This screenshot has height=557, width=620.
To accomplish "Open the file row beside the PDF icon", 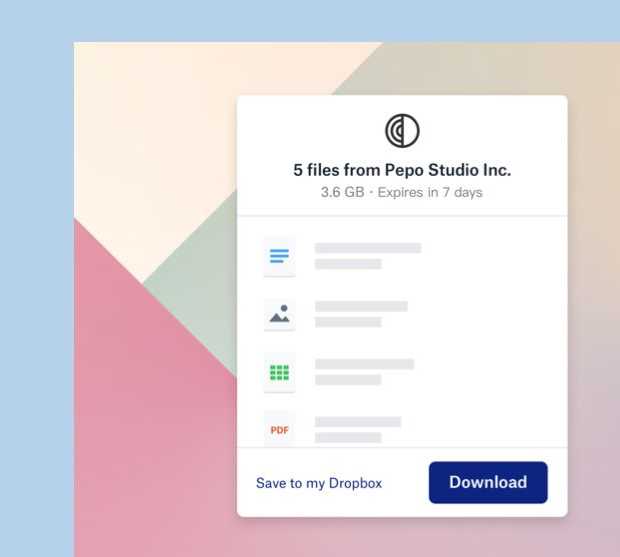I will (358, 430).
